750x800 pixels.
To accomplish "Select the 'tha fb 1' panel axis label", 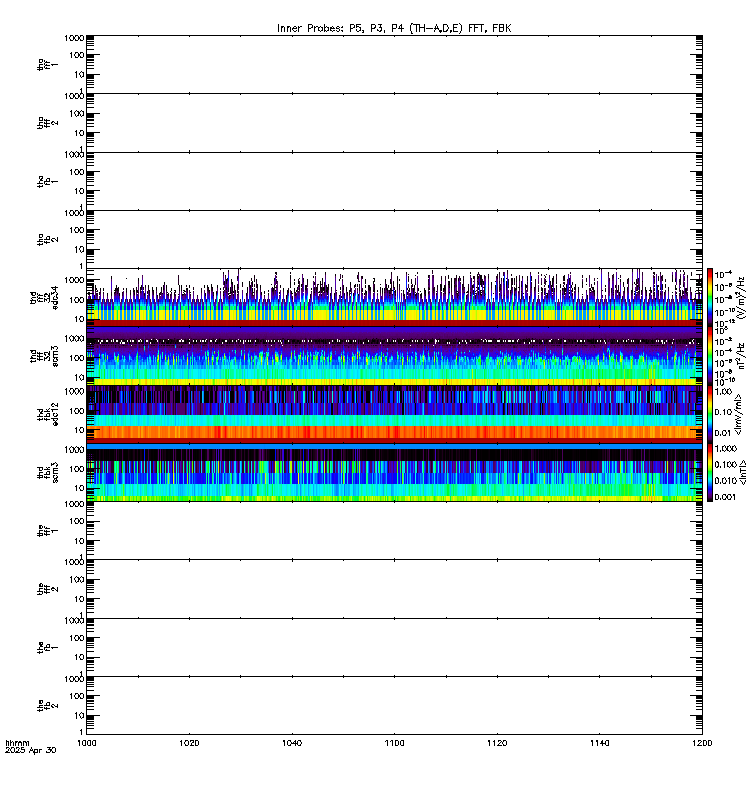I will pos(47,182).
